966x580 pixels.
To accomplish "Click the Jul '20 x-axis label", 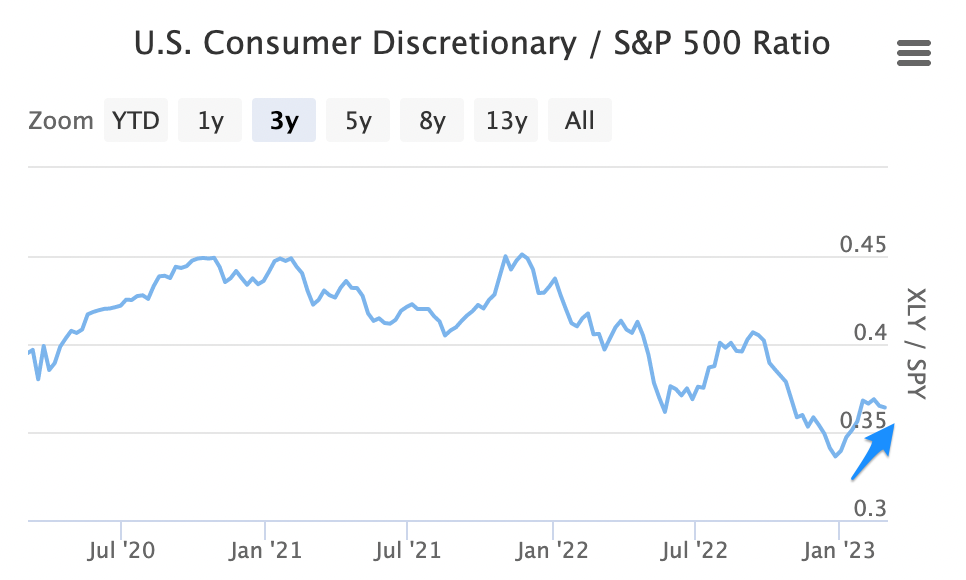I will (x=121, y=549).
